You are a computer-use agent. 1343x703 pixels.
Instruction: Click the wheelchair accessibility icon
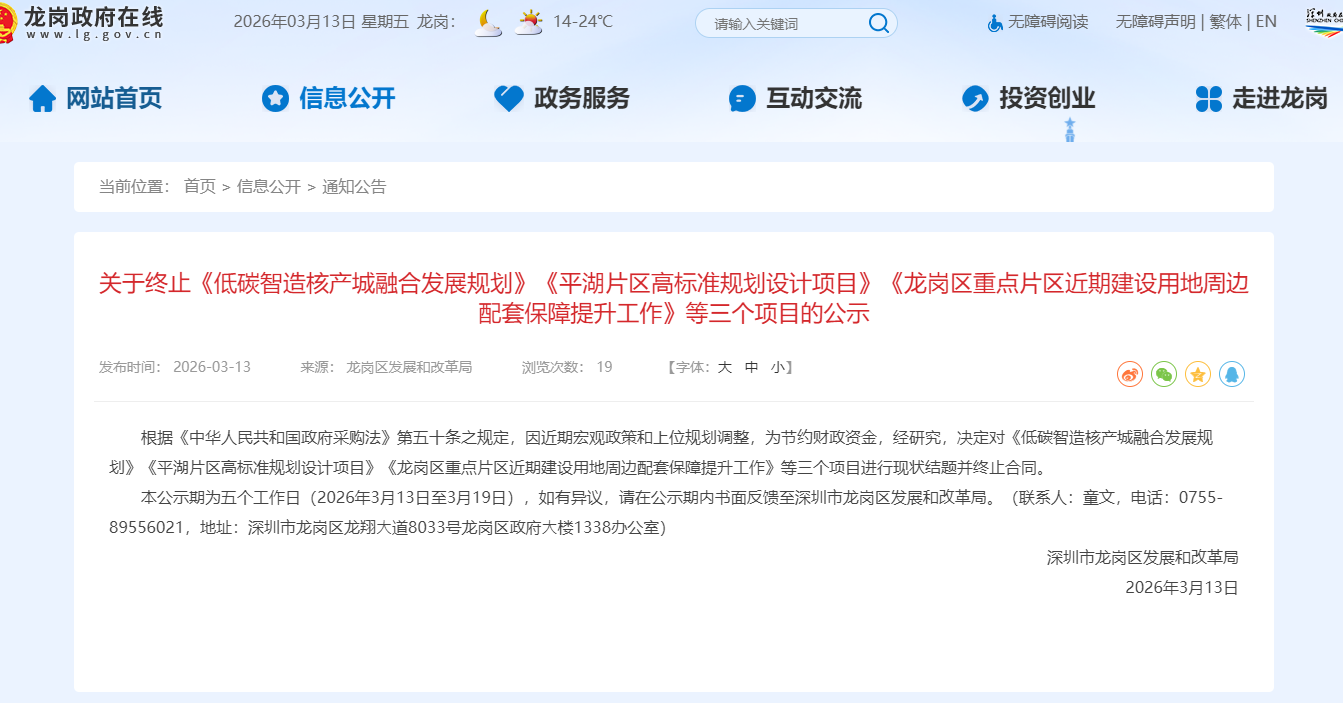coord(995,22)
